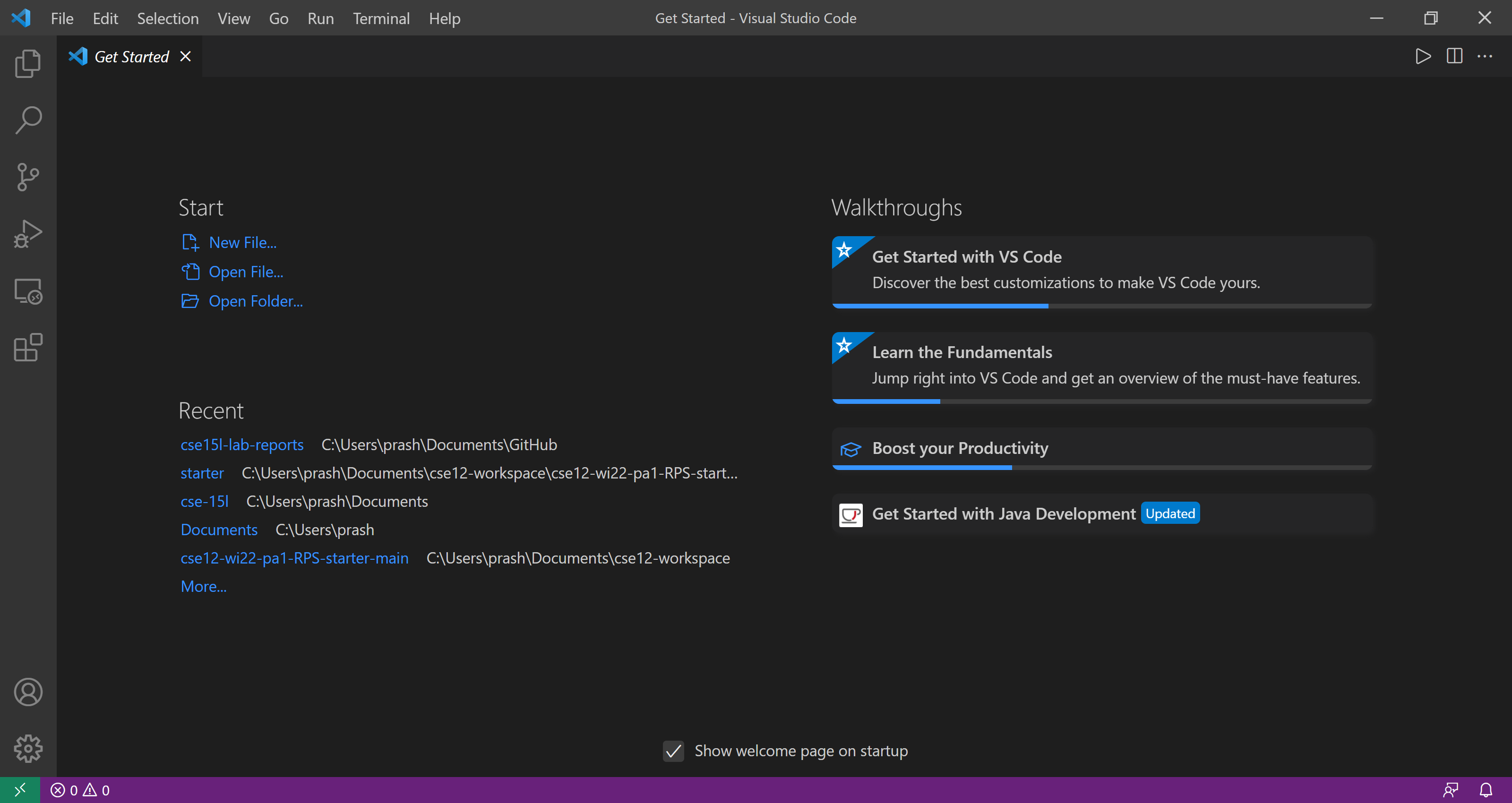
Task: Select the Get Started tab
Action: 130,56
